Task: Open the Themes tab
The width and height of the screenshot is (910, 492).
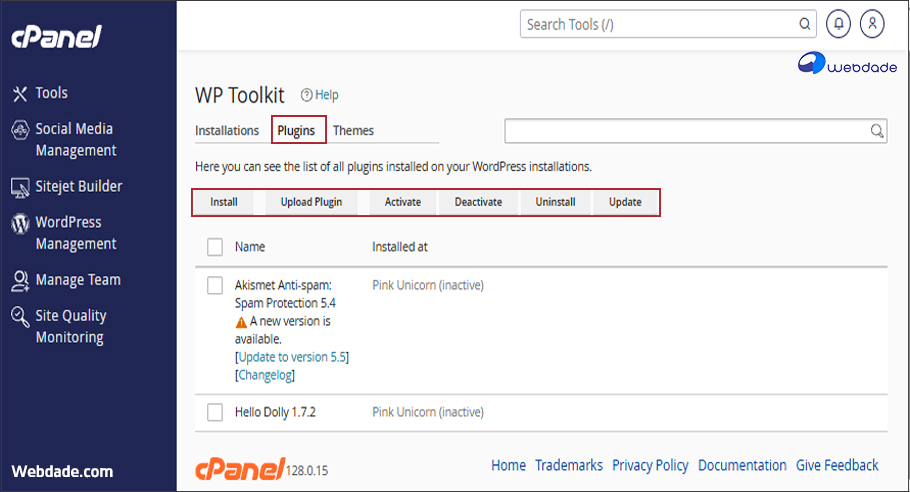Action: pyautogui.click(x=353, y=131)
